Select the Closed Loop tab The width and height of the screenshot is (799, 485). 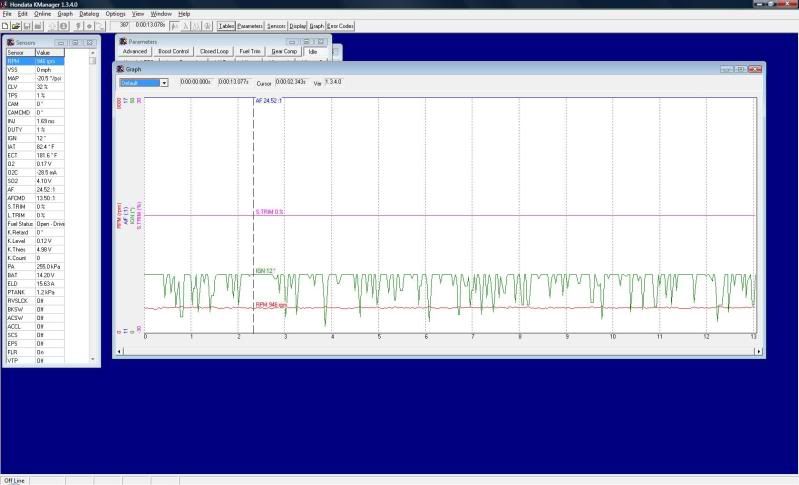[214, 51]
